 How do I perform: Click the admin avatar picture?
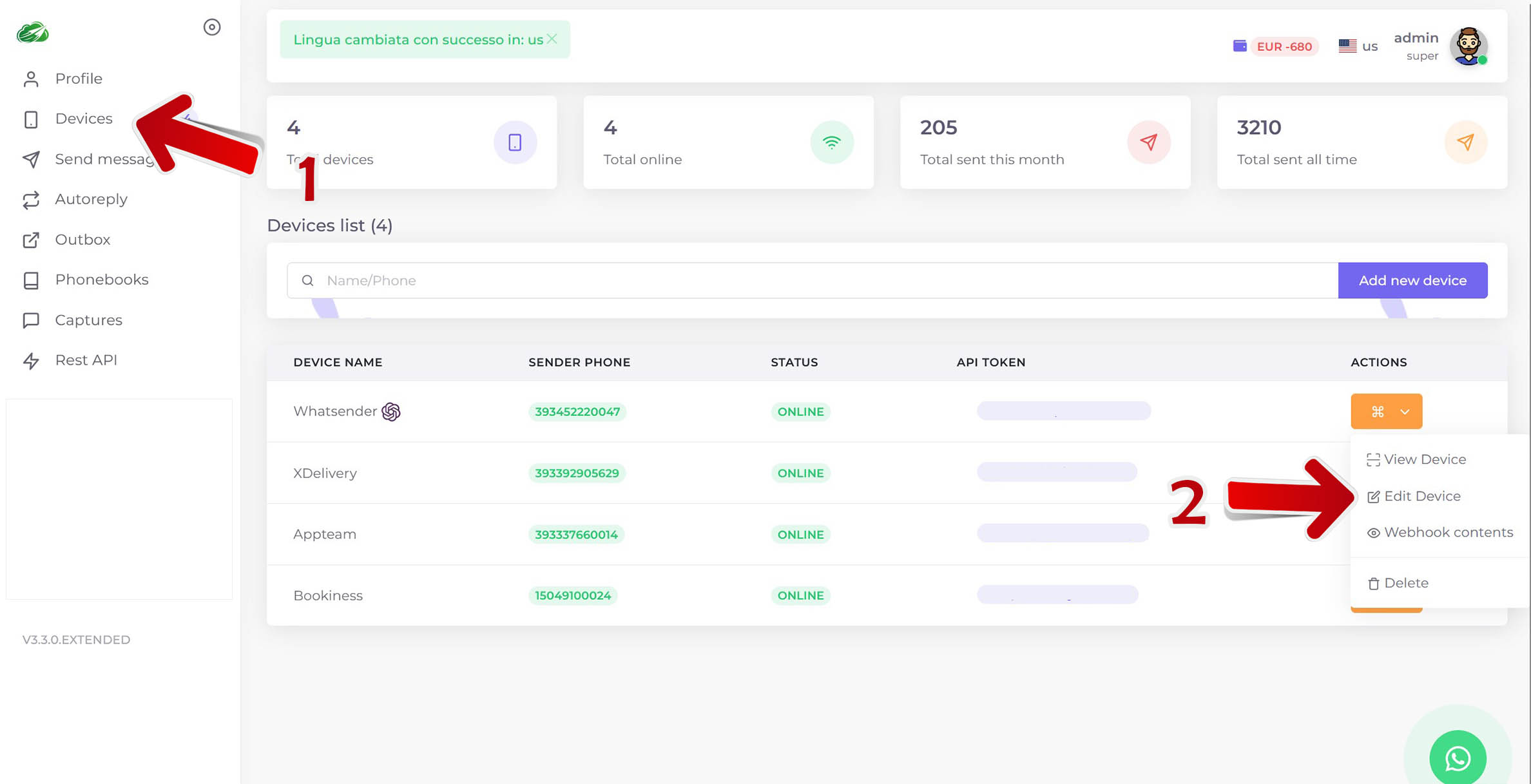[x=1468, y=46]
